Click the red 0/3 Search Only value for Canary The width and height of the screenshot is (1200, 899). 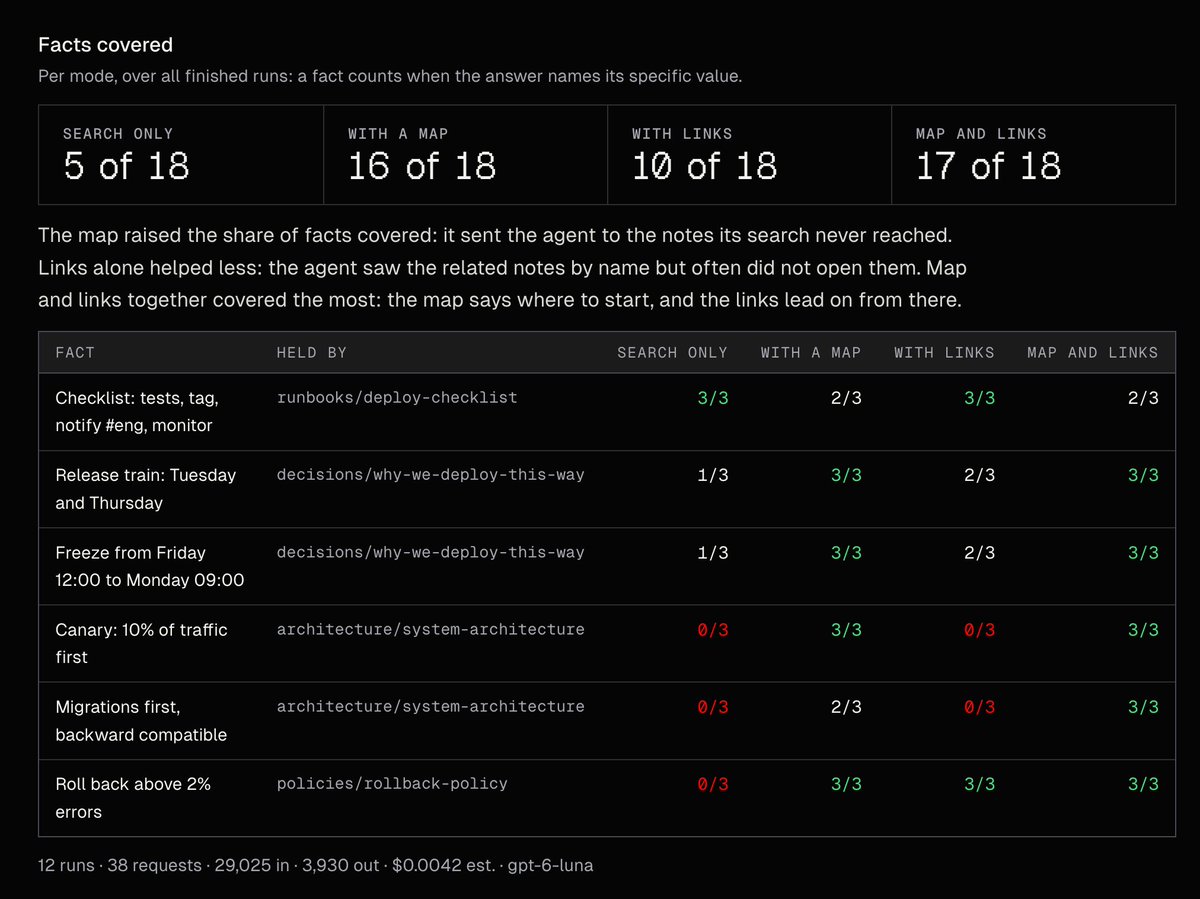coord(713,630)
